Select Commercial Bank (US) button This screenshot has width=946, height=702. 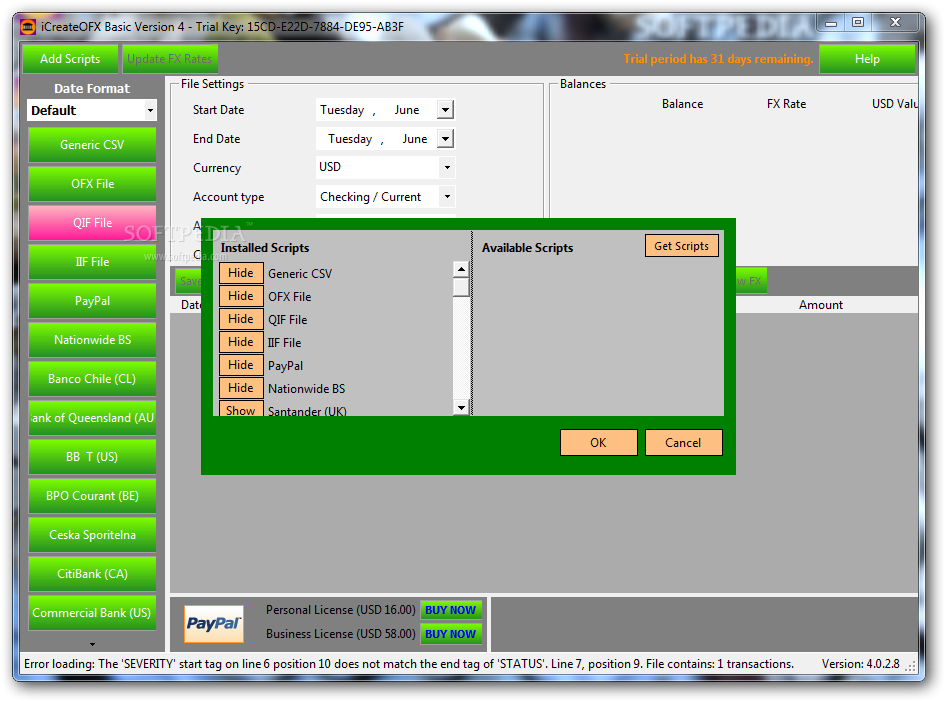pyautogui.click(x=92, y=613)
